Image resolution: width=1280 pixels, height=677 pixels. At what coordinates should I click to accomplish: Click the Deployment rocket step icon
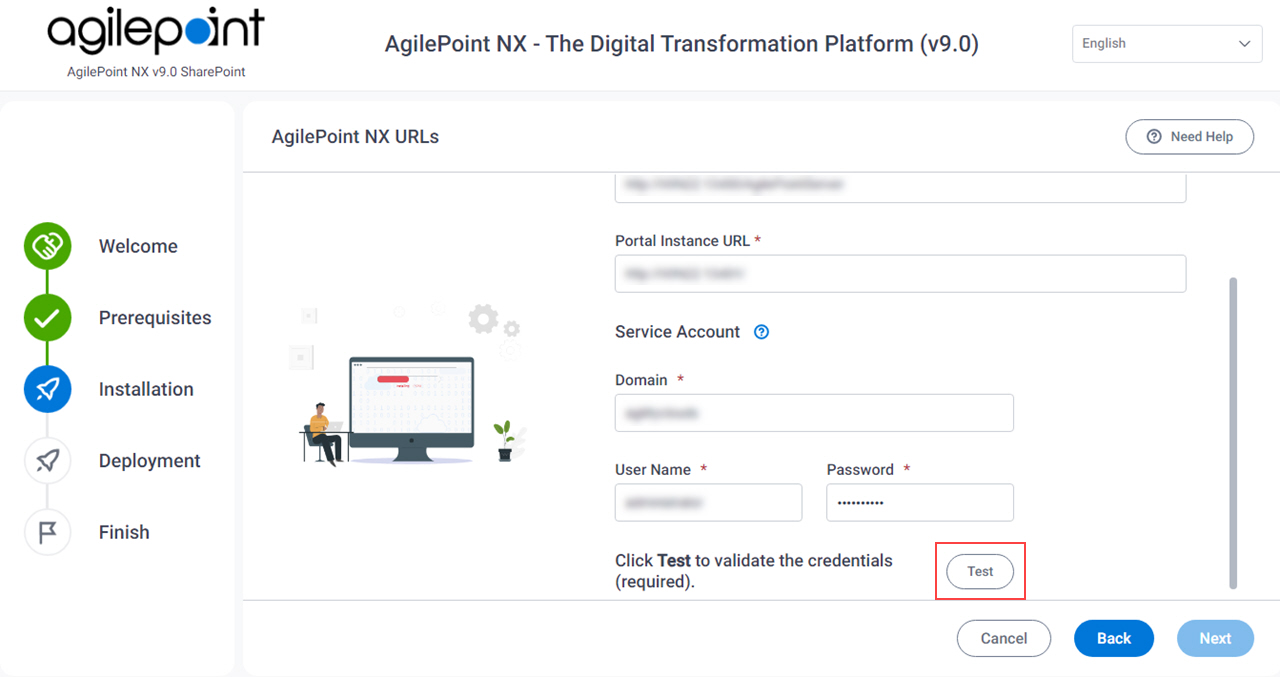47,461
